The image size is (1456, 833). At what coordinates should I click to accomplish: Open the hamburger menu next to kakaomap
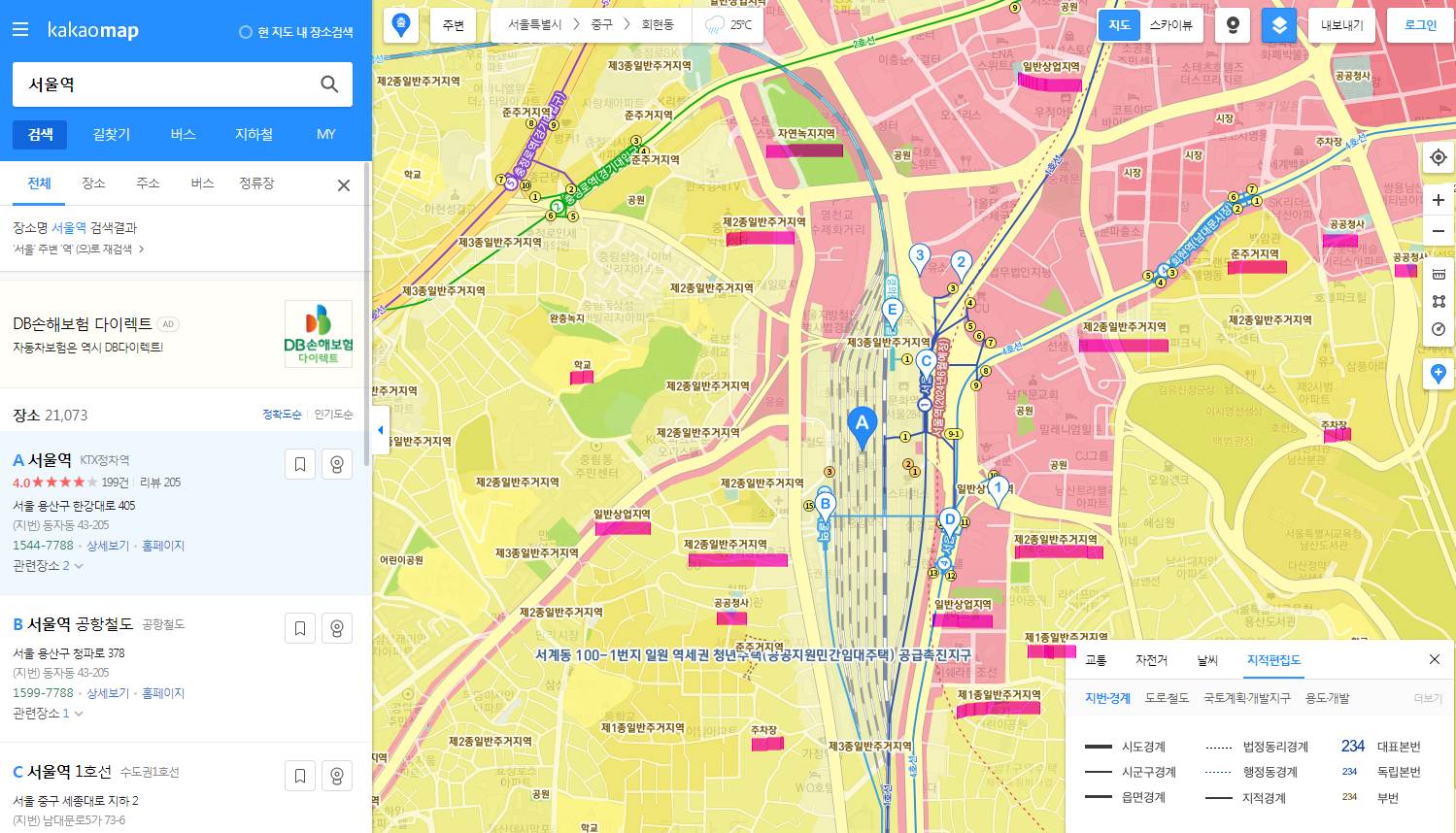(x=20, y=30)
